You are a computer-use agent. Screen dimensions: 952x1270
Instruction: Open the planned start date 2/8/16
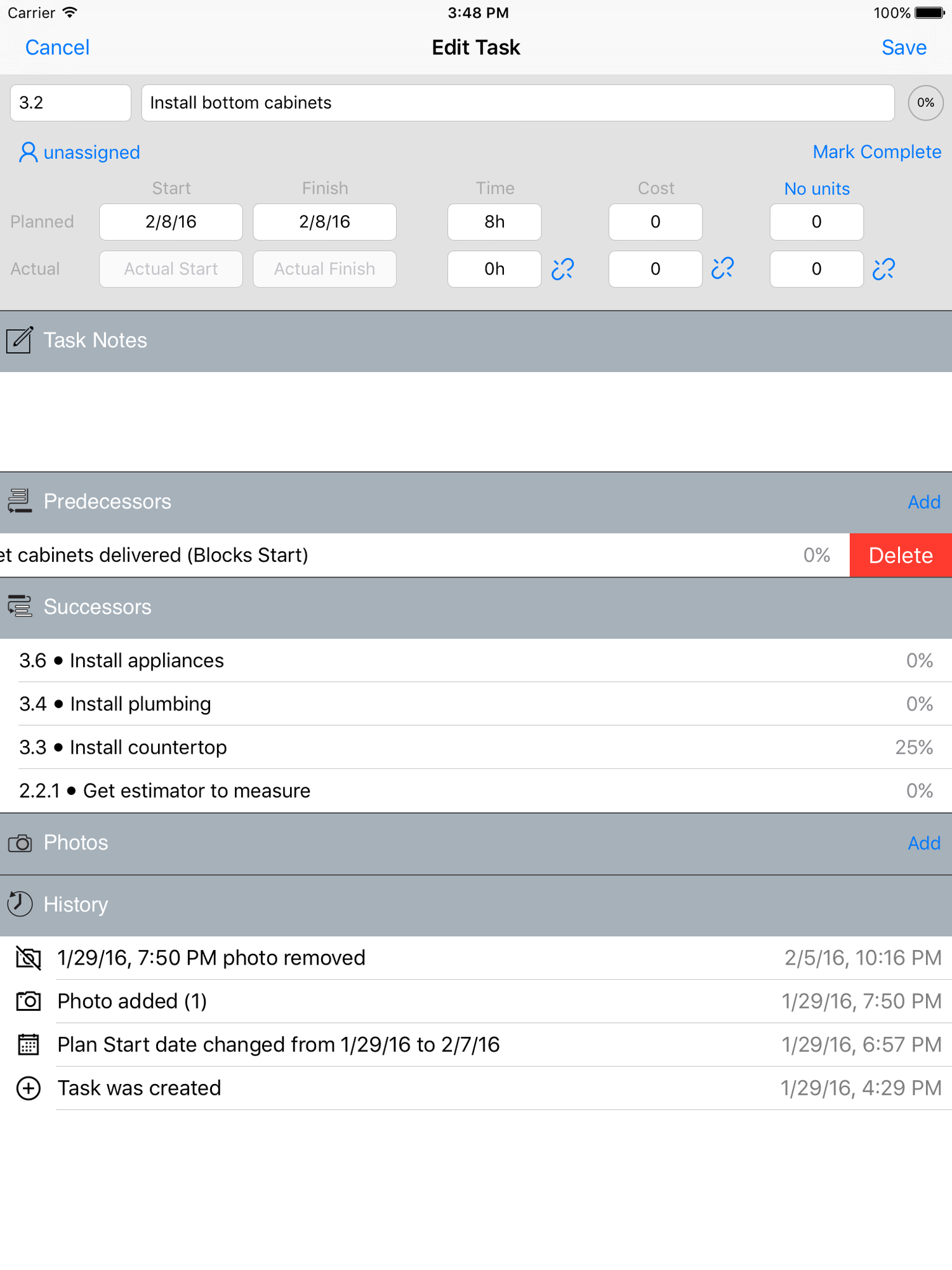tap(171, 222)
